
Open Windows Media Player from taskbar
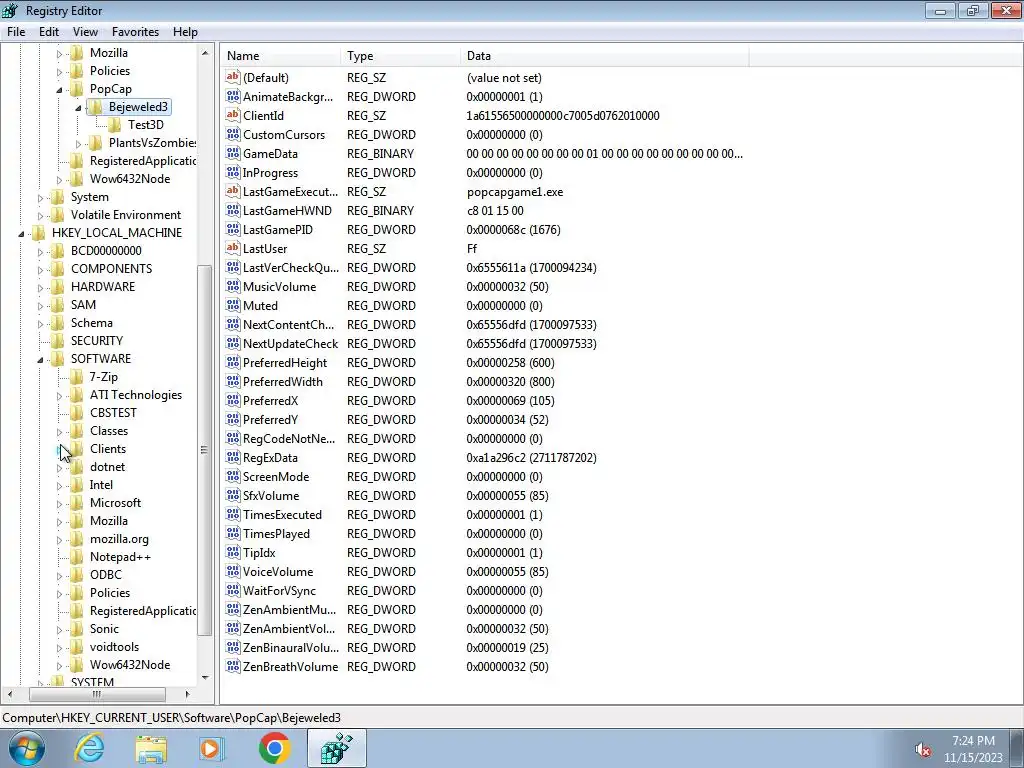point(210,748)
